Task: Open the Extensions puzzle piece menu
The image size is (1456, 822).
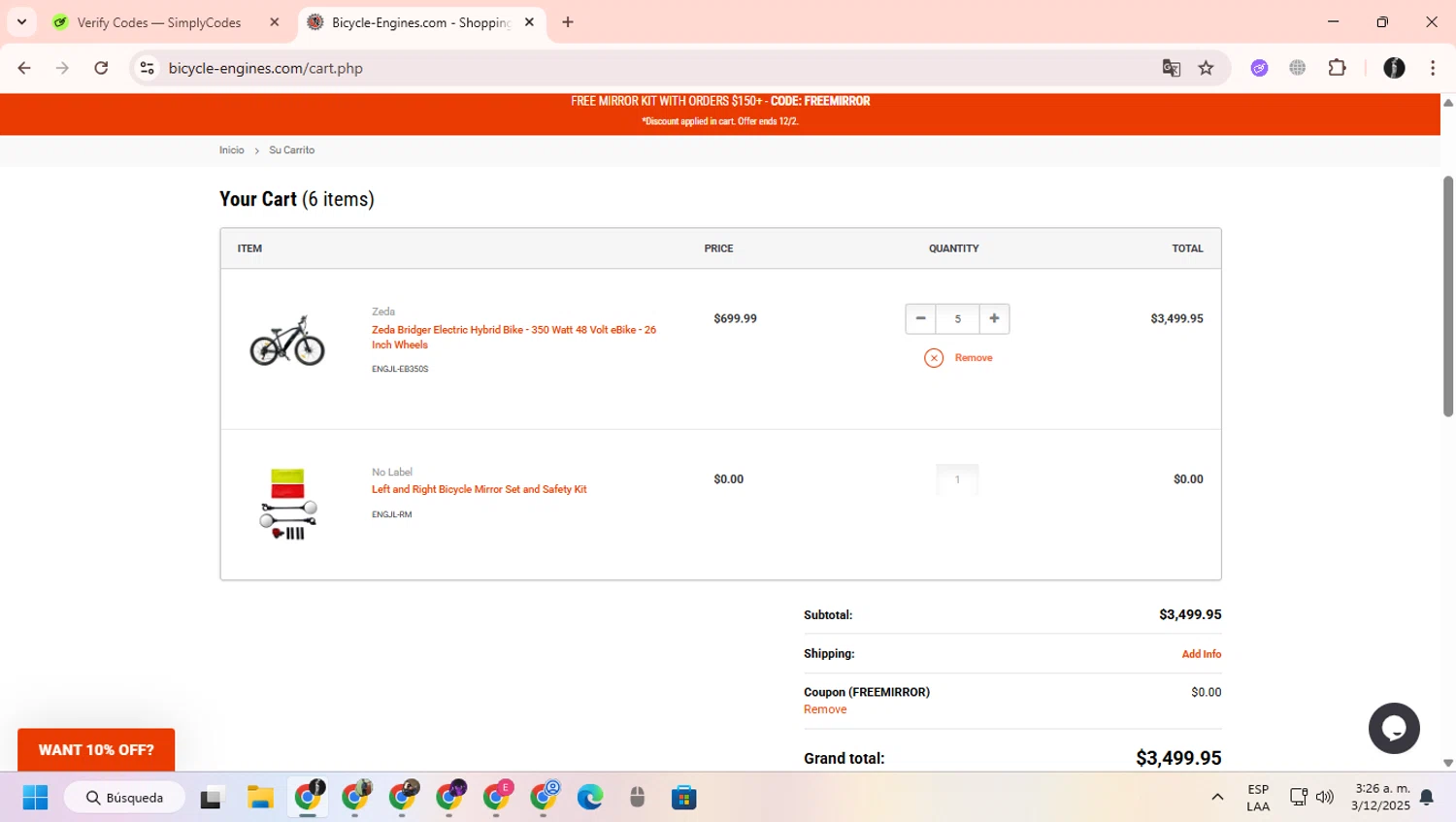Action: point(1338,68)
